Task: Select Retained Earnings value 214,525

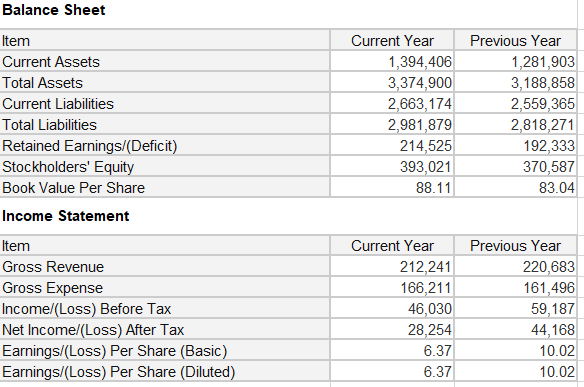Action: 426,146
